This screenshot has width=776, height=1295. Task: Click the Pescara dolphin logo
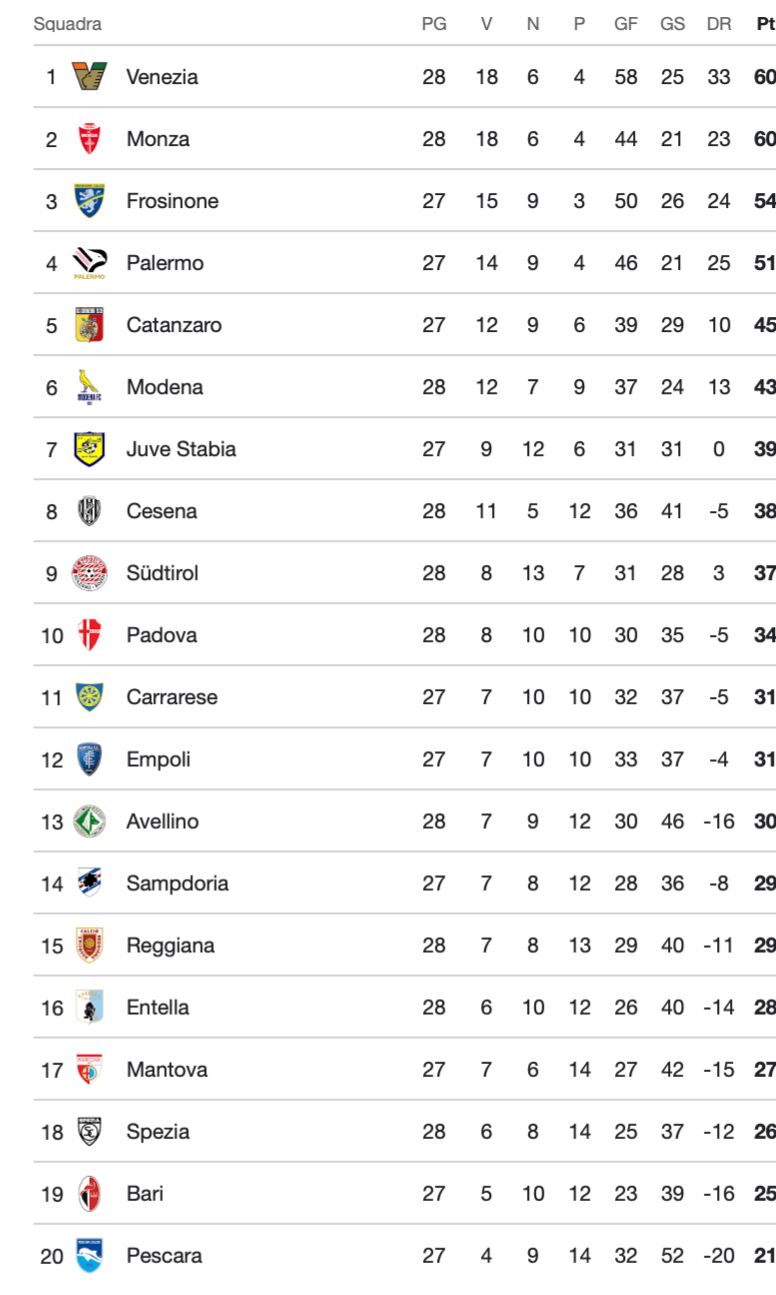pos(90,1255)
